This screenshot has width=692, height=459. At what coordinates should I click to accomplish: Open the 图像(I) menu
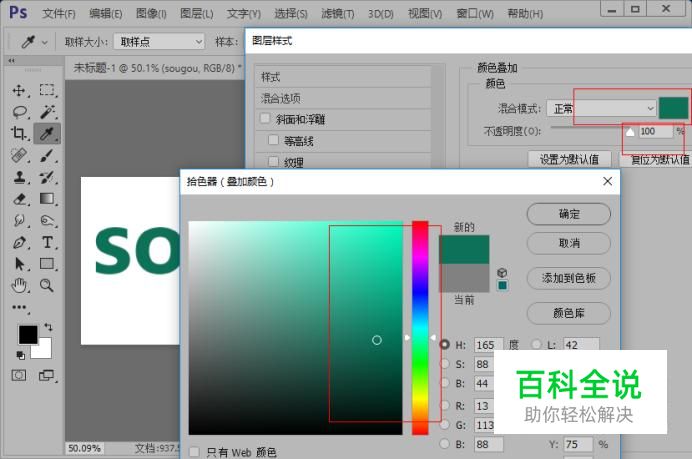pos(151,14)
